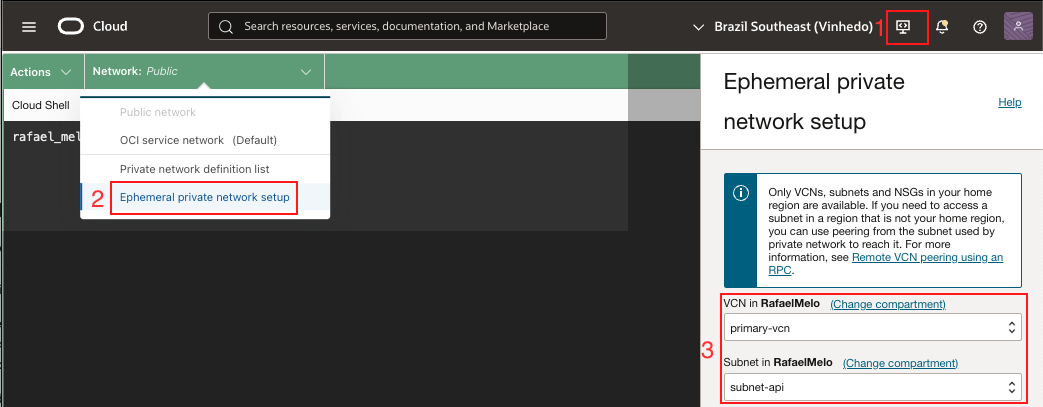
Task: Open Cloud Shell developer tools icon
Action: tap(903, 27)
